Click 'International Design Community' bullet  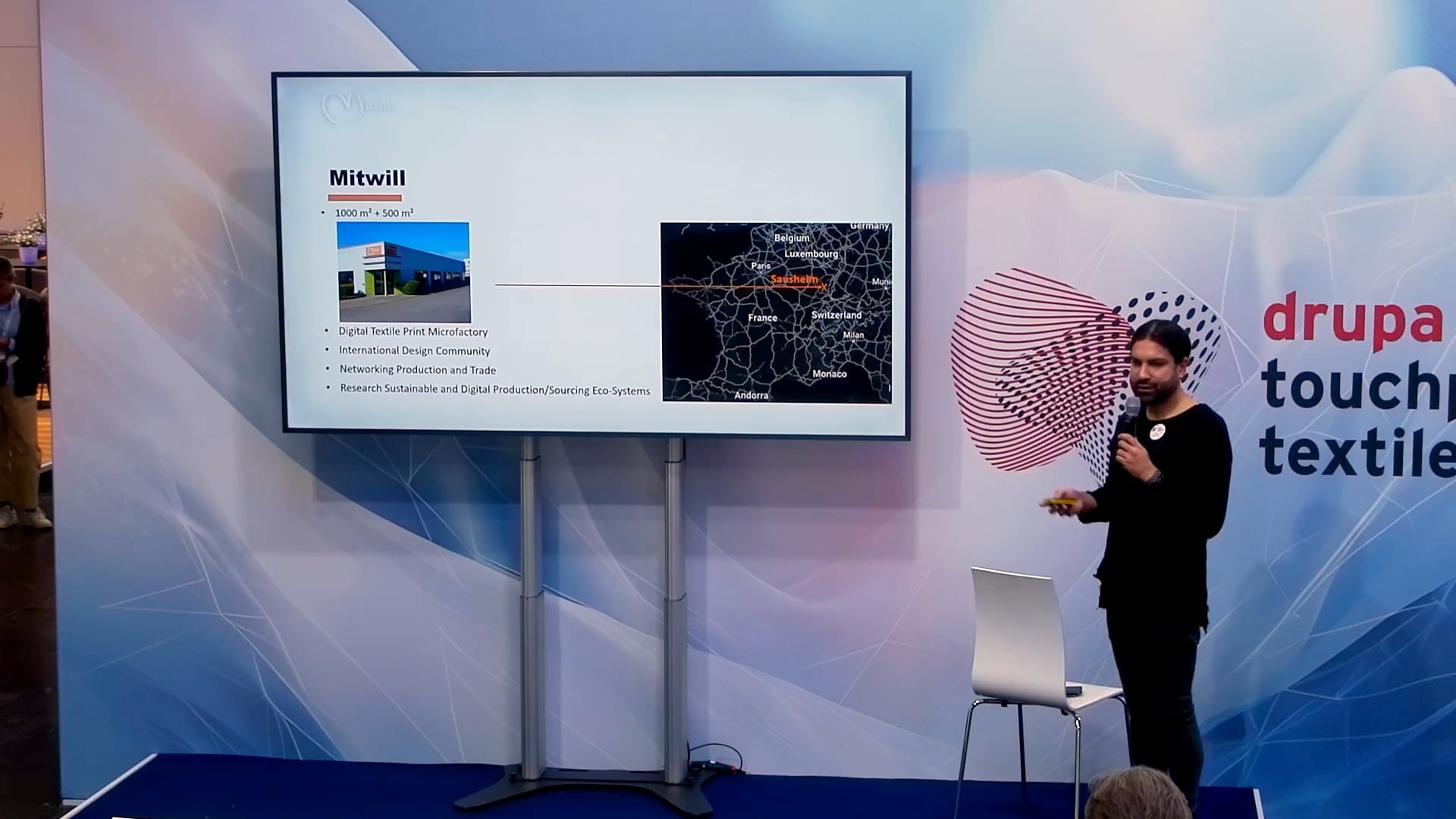coord(414,350)
